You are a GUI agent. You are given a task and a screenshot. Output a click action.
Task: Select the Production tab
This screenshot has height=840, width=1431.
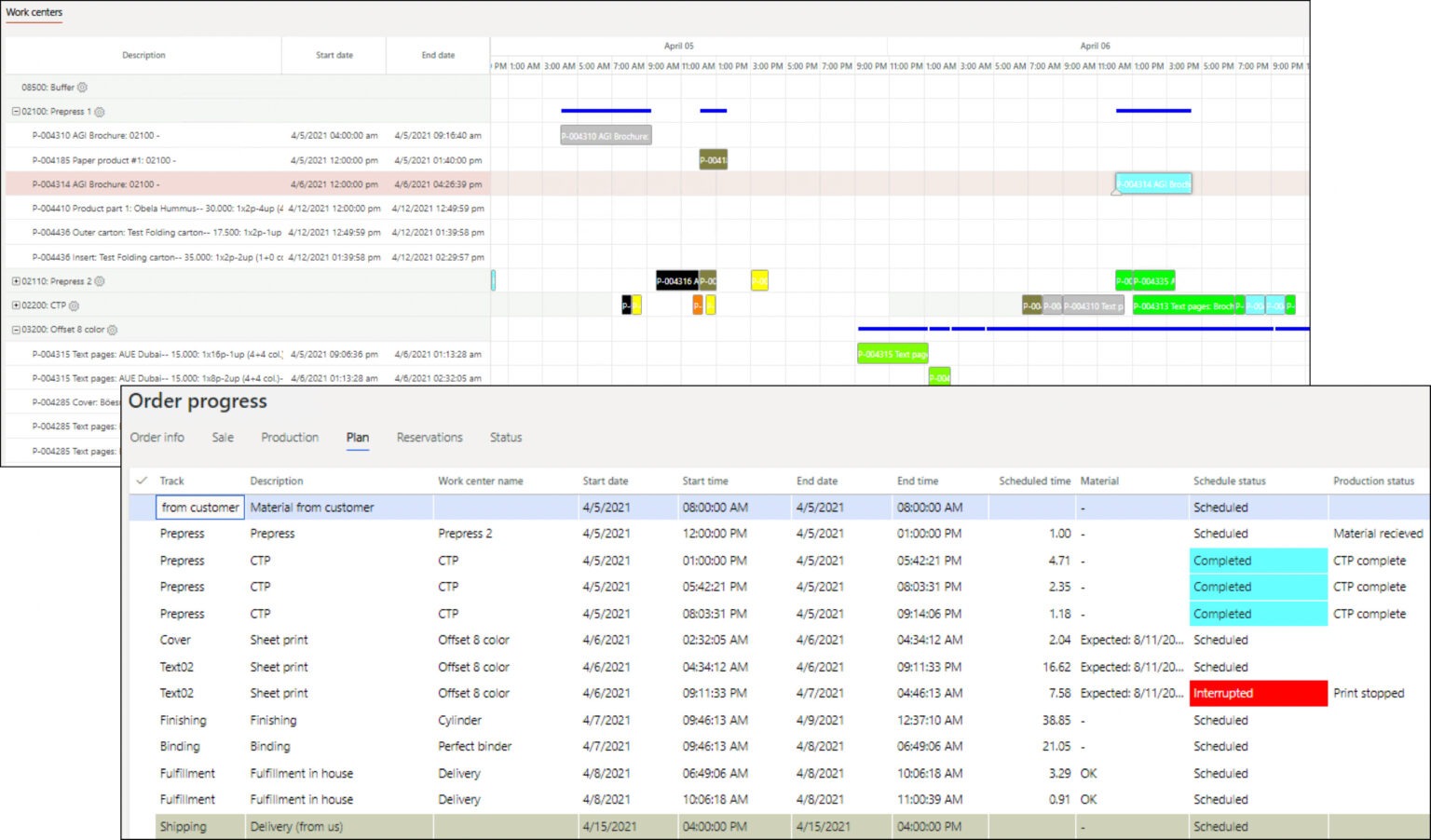(x=289, y=437)
